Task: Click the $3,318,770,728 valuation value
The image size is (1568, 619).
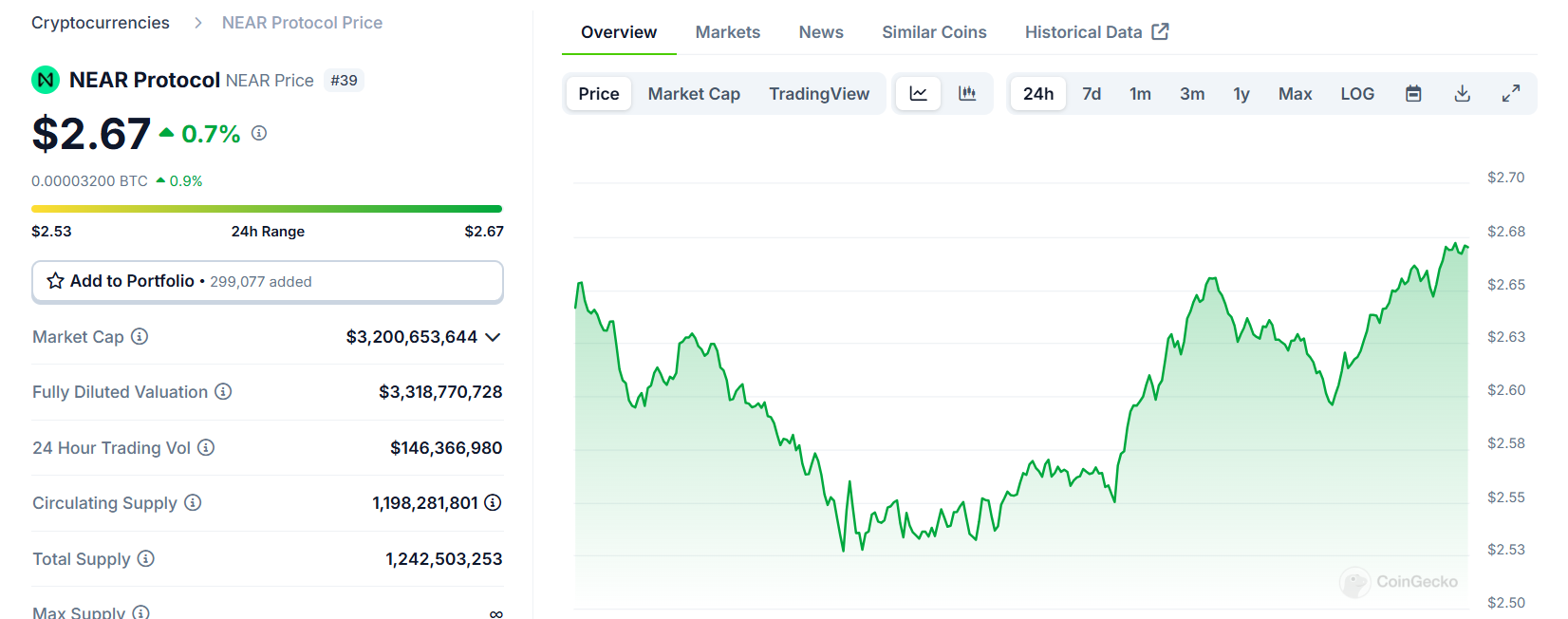Action: tap(440, 392)
